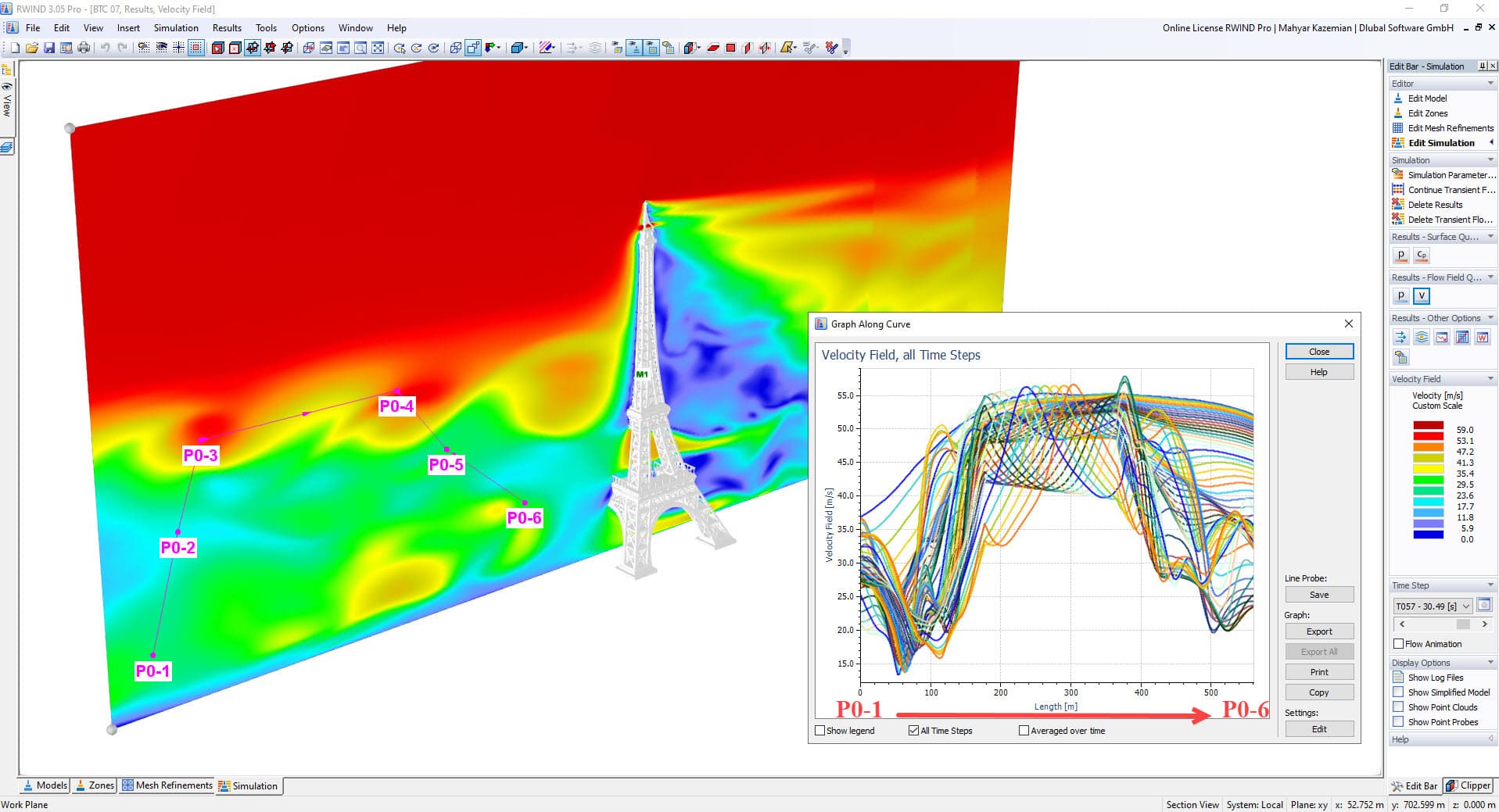Screen dimensions: 1499x812
Task: Enable the Show legend checkbox
Action: click(820, 731)
